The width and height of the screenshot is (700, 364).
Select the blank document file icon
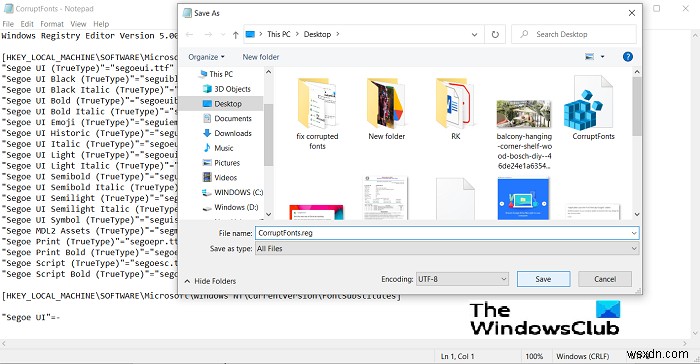click(x=455, y=198)
